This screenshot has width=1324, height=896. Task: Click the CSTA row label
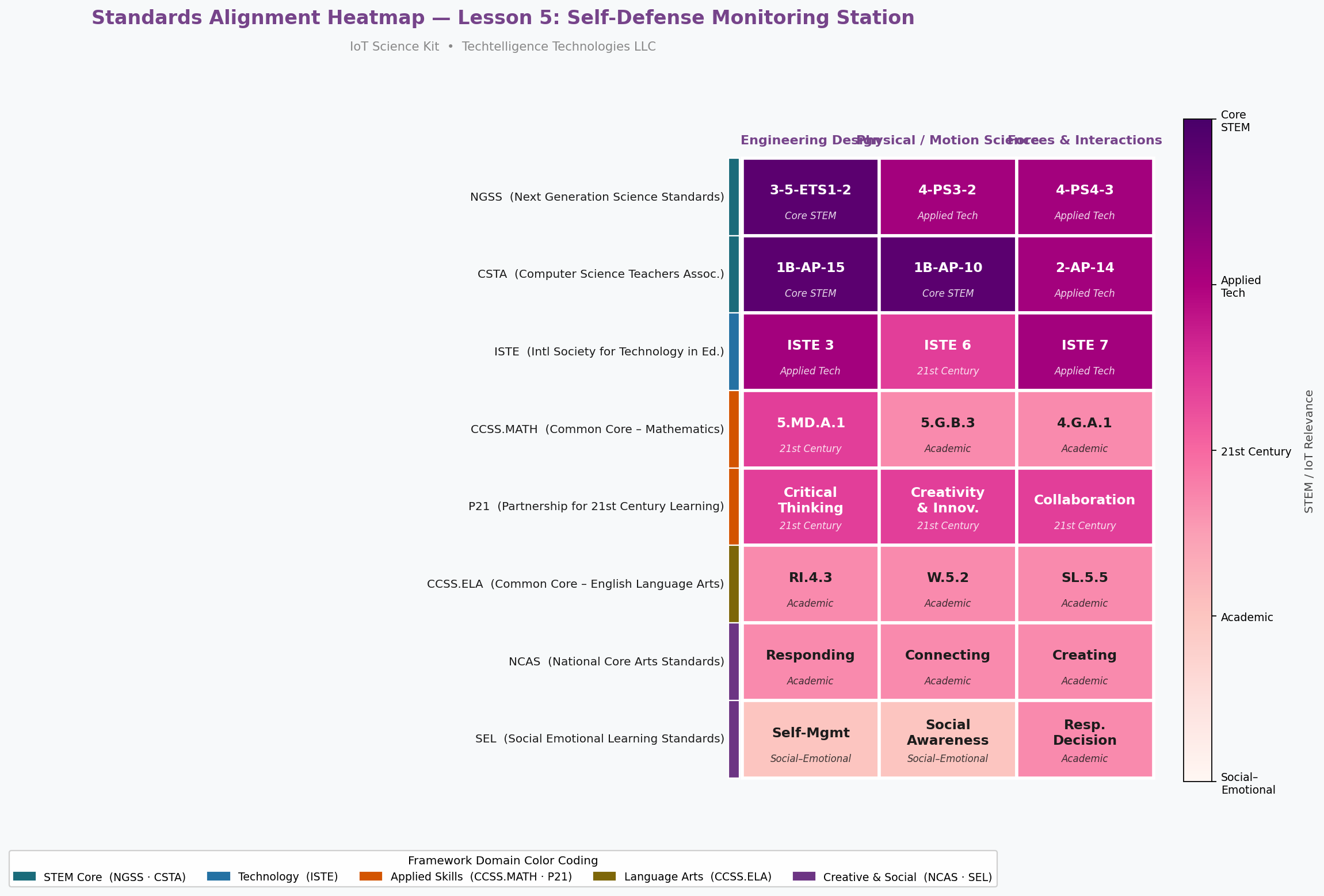[601, 274]
